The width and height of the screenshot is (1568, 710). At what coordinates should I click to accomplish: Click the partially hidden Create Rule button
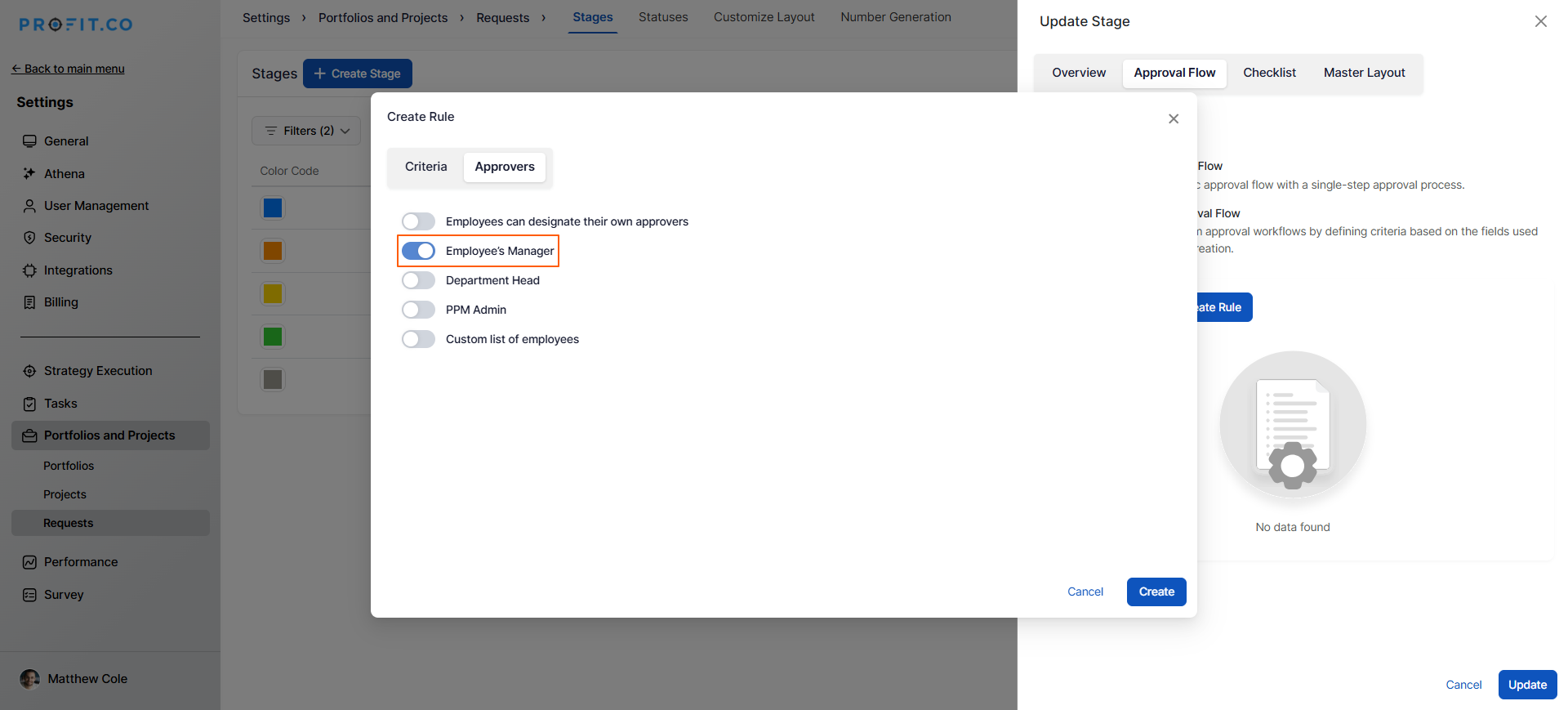pos(1224,307)
